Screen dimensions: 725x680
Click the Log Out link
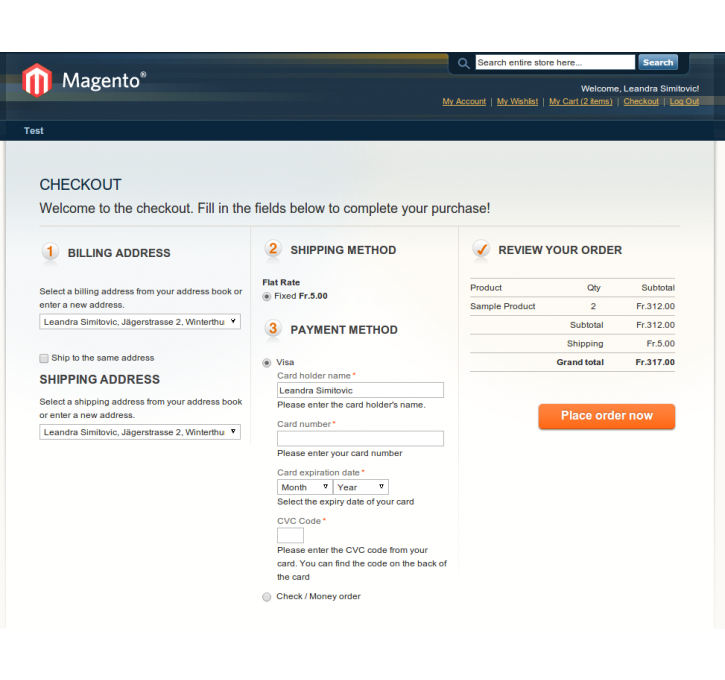click(x=684, y=101)
